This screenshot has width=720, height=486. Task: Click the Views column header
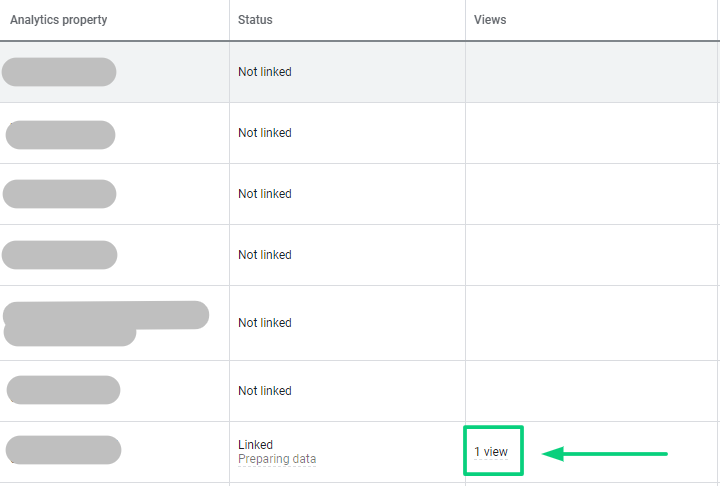[490, 20]
